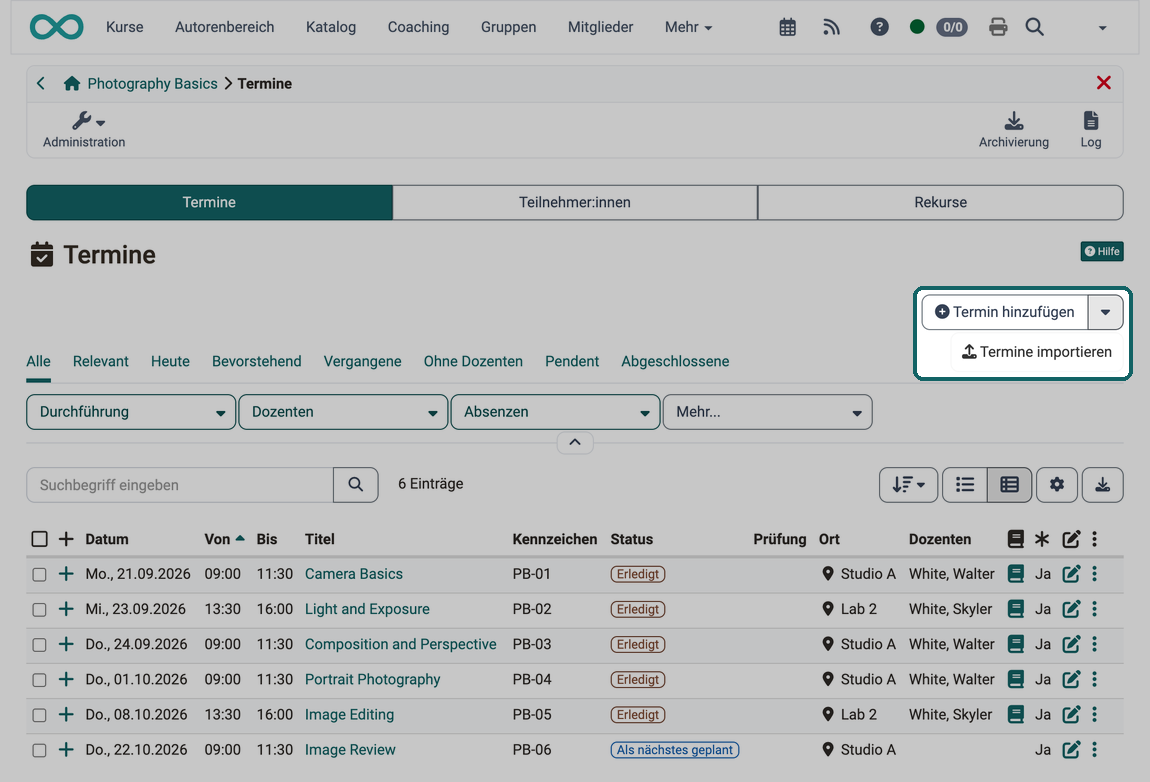
Task: Check the Light and Exposure row checkbox
Action: pos(40,610)
